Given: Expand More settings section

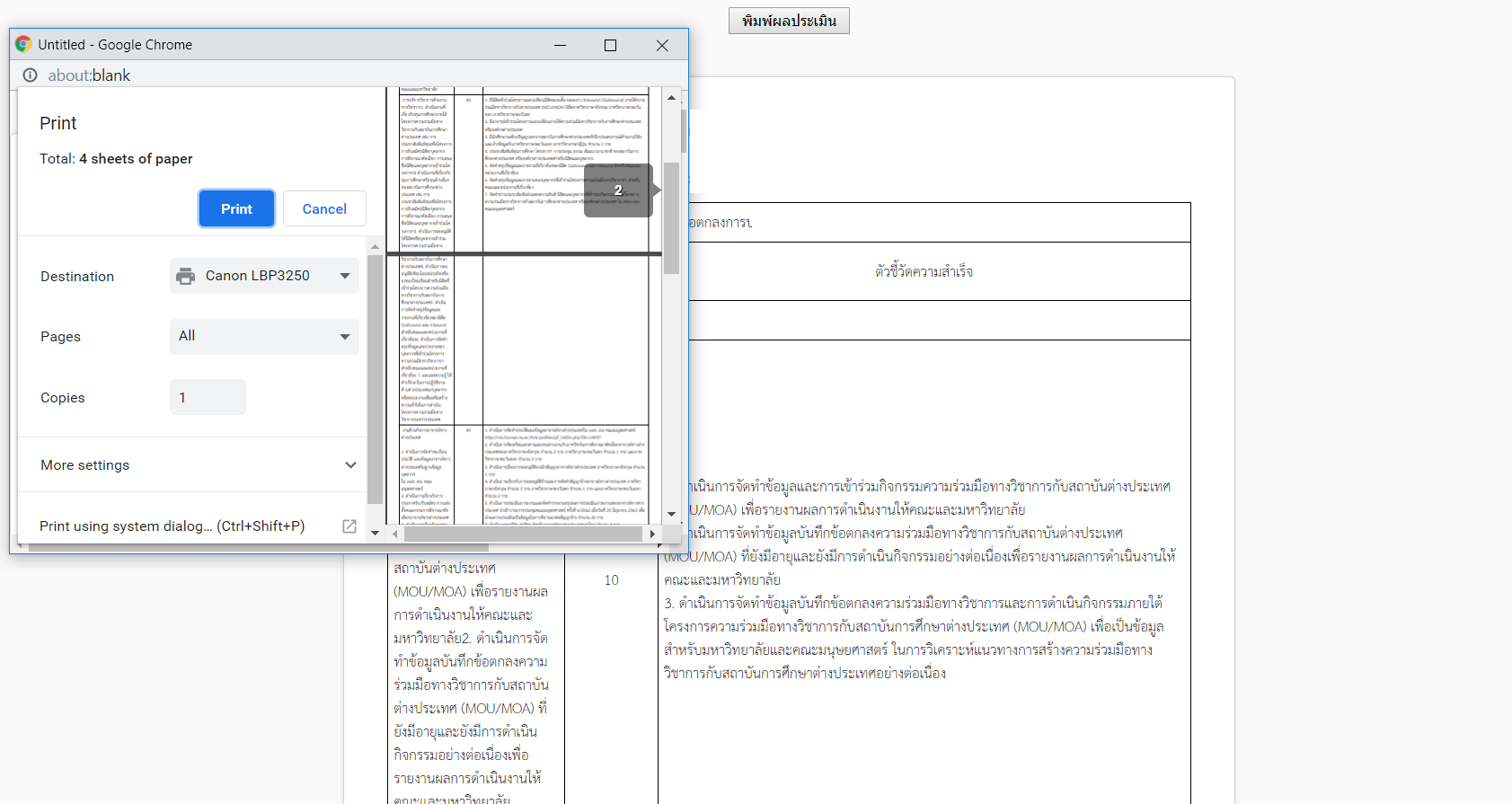Looking at the screenshot, I should pyautogui.click(x=198, y=465).
